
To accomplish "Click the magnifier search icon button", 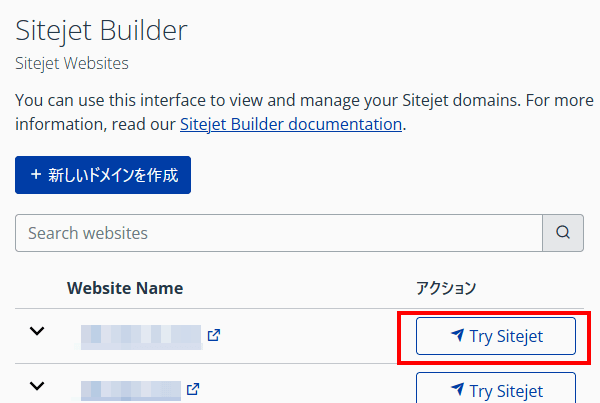I will [563, 233].
